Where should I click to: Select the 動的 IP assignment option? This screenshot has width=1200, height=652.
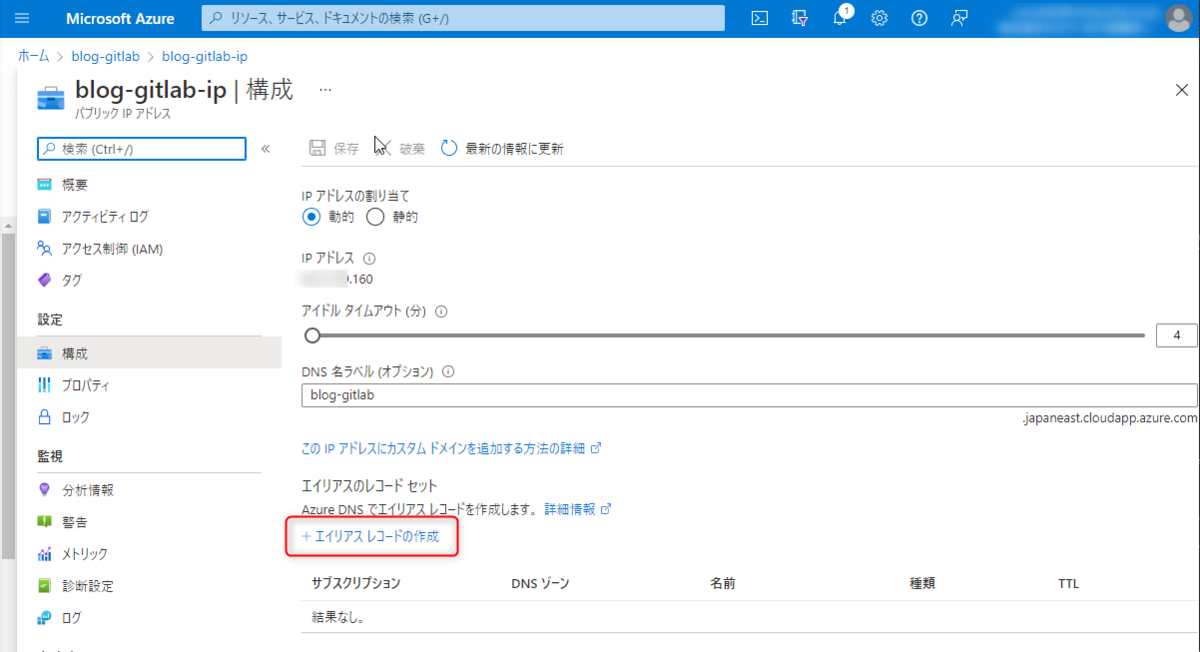[310, 216]
